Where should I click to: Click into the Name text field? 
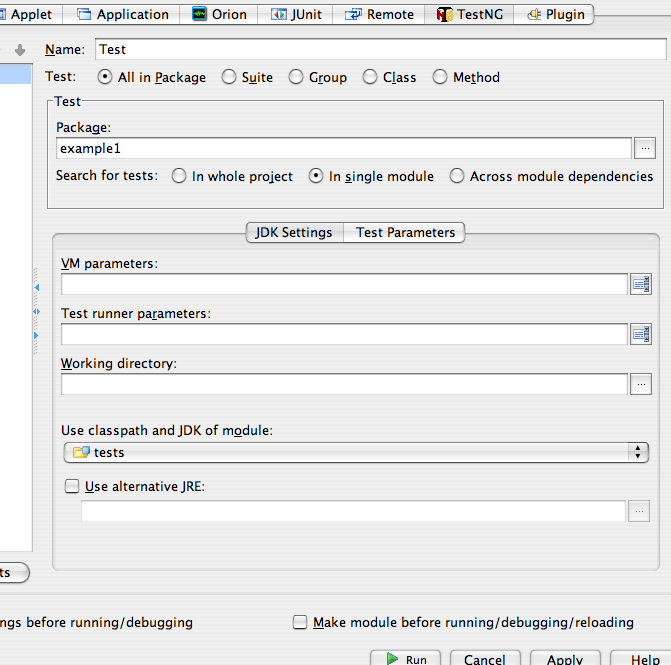pyautogui.click(x=380, y=49)
